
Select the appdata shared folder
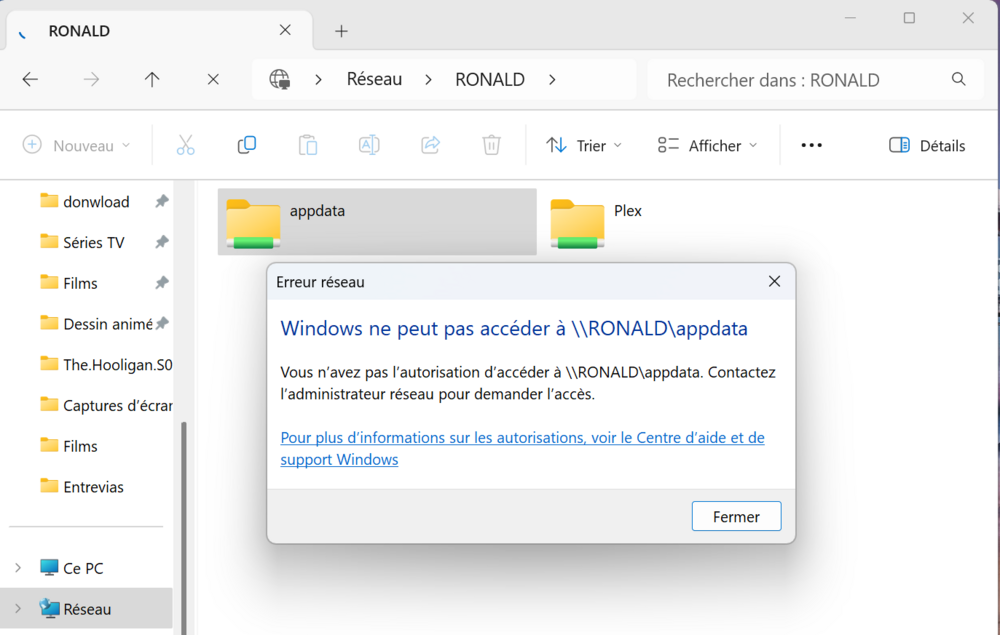tap(377, 222)
